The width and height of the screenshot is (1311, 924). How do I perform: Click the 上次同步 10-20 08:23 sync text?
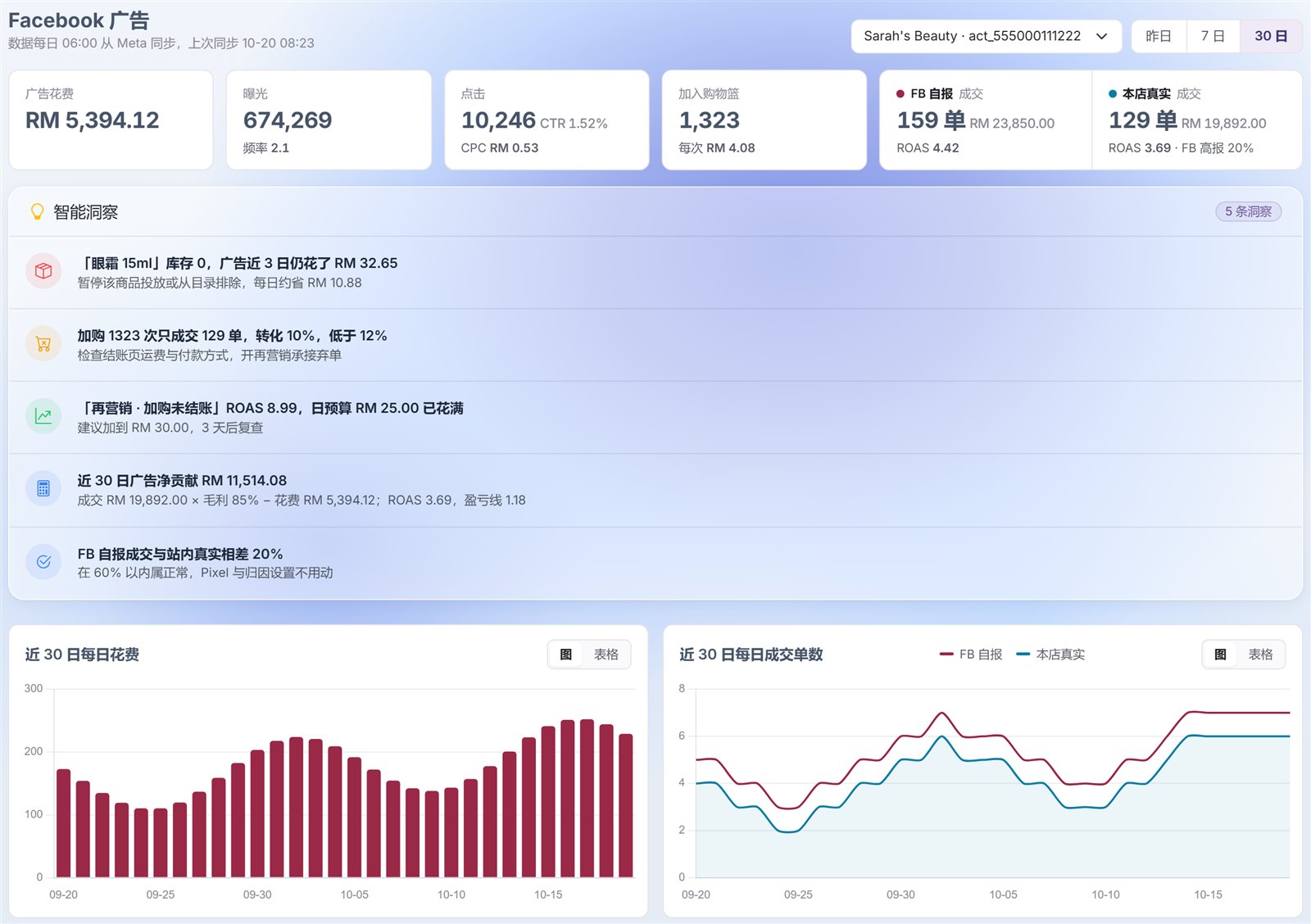click(x=252, y=43)
